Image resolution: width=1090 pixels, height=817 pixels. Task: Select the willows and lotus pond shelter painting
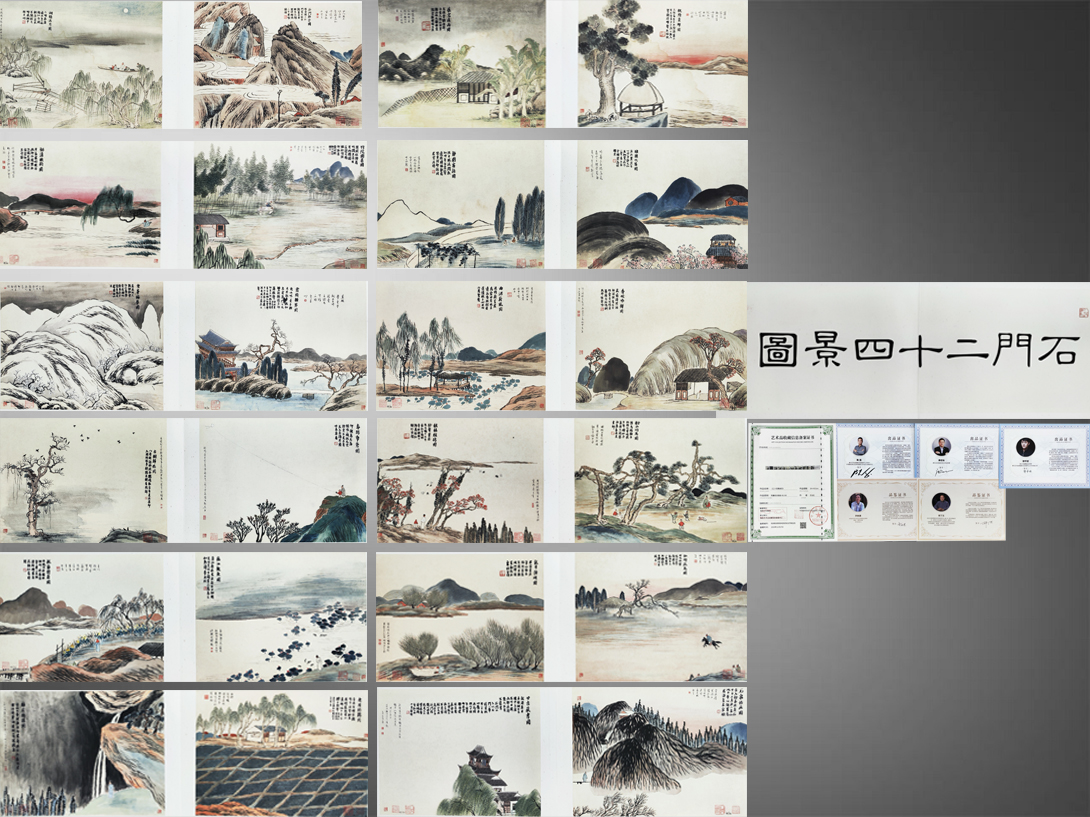tap(461, 346)
